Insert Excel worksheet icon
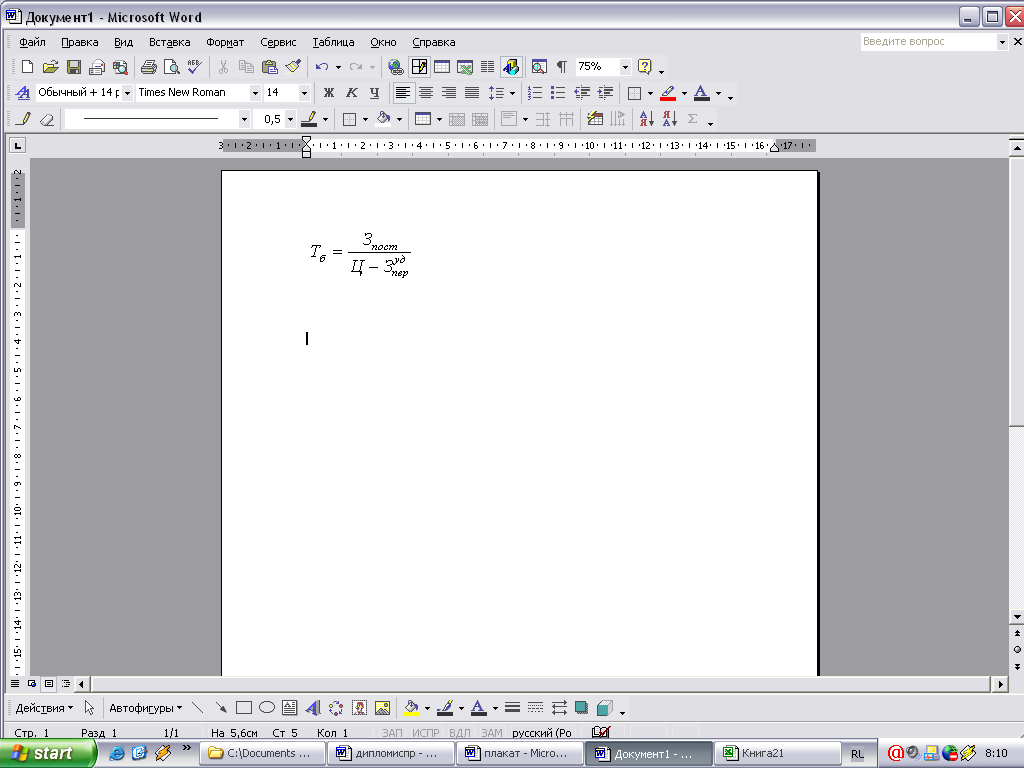Screen dimensions: 1024x768 (x=465, y=67)
